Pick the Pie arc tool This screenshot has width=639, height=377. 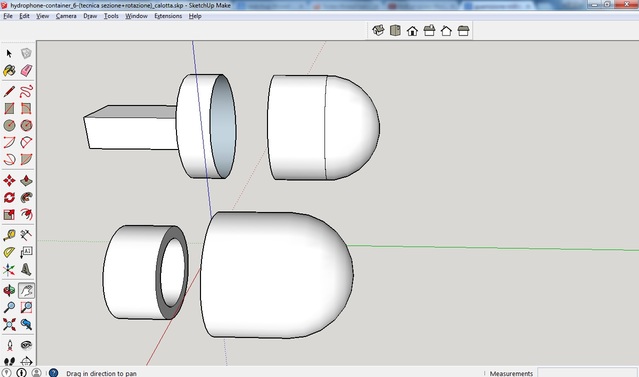(x=26, y=159)
